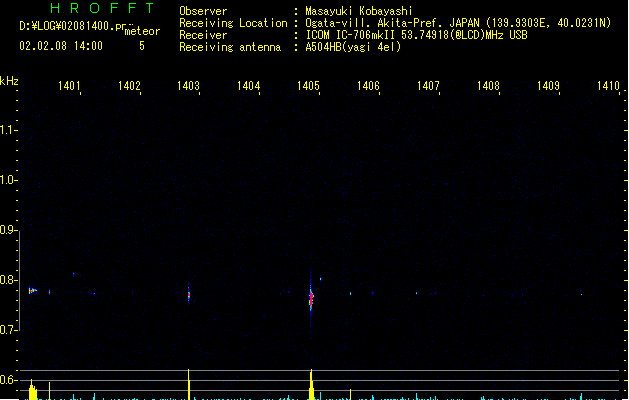This screenshot has height=400, width=629.
Task: Click the meteor echo trace at 1403
Action: (x=189, y=295)
